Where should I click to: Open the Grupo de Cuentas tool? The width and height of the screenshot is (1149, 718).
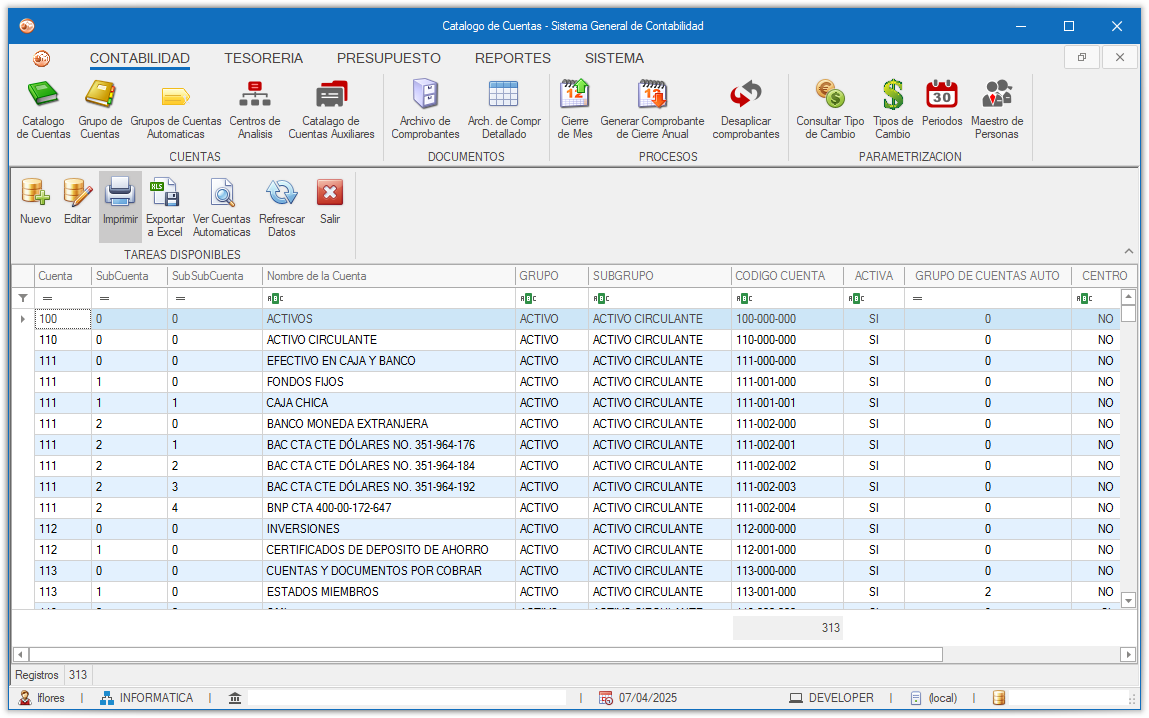100,109
